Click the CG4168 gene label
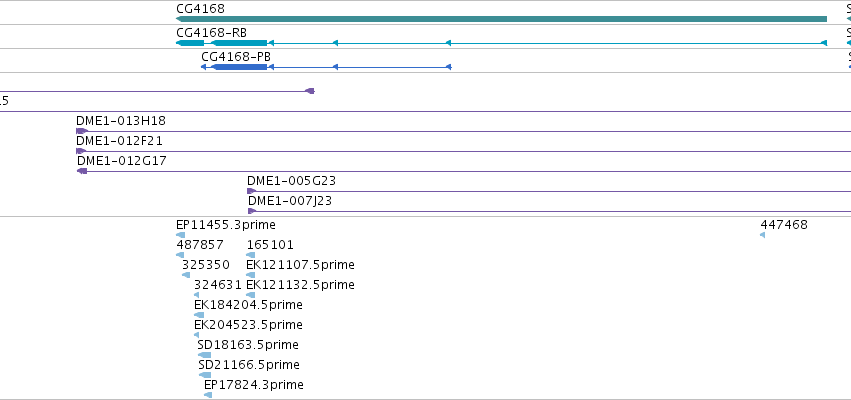Viewport: 851px width, 400px height. pos(200,9)
